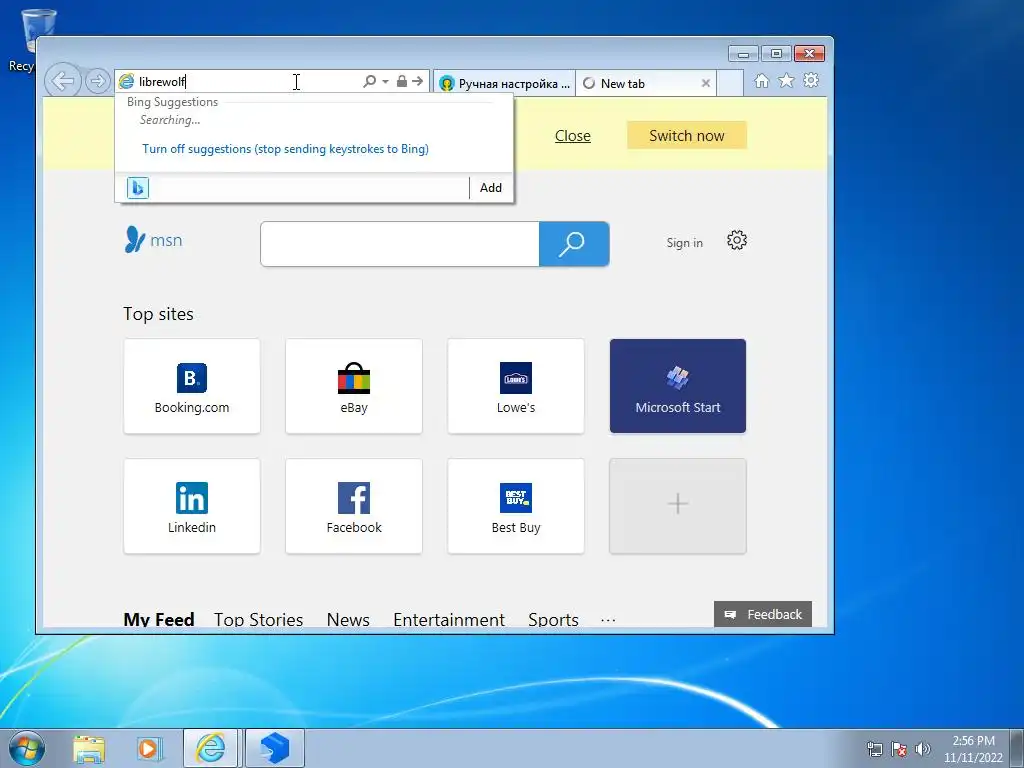Select the New tab tab

(x=639, y=84)
